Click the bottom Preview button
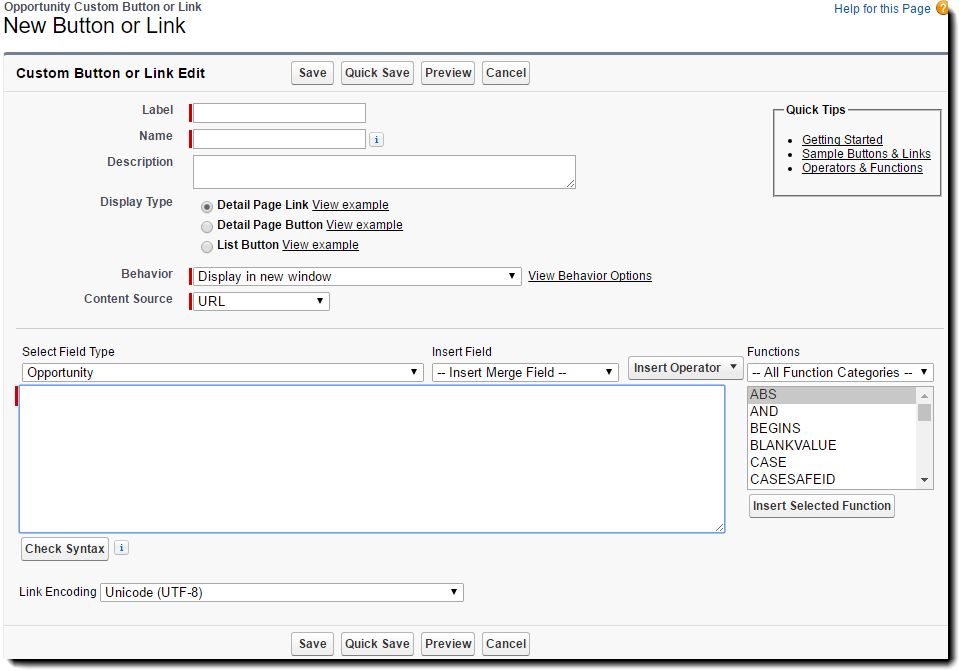This screenshot has height=671, width=959. pyautogui.click(x=448, y=643)
